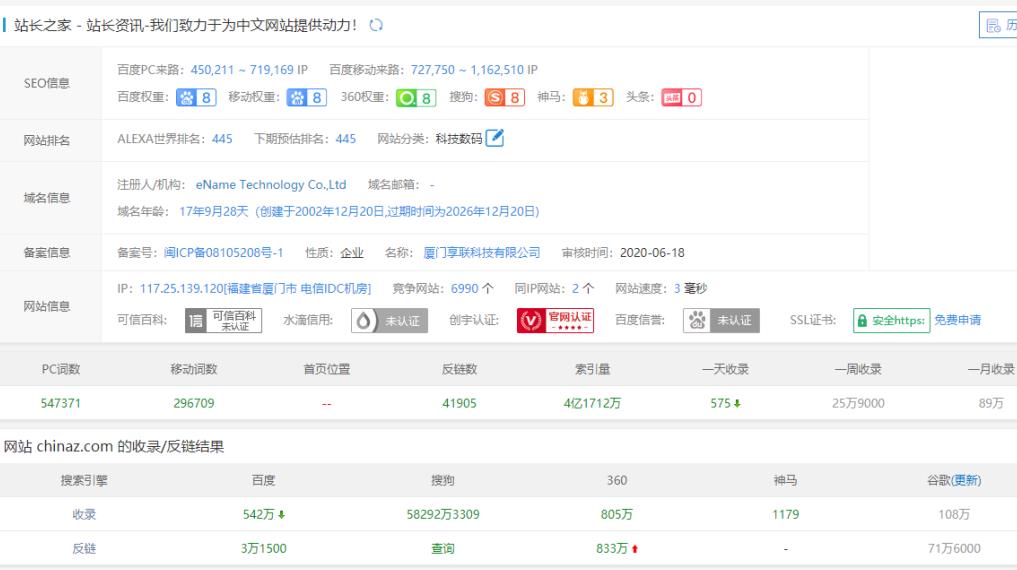This screenshot has width=1017, height=570.
Task: Open index volume 4亿1712万
Action: 592,403
